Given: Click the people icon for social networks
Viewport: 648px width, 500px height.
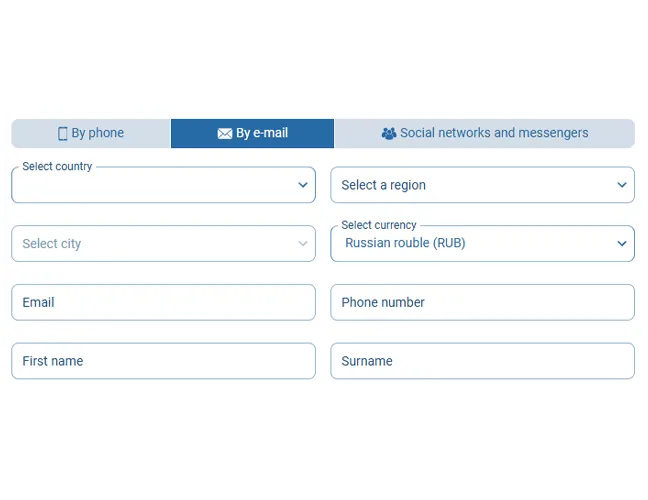Looking at the screenshot, I should coord(389,134).
